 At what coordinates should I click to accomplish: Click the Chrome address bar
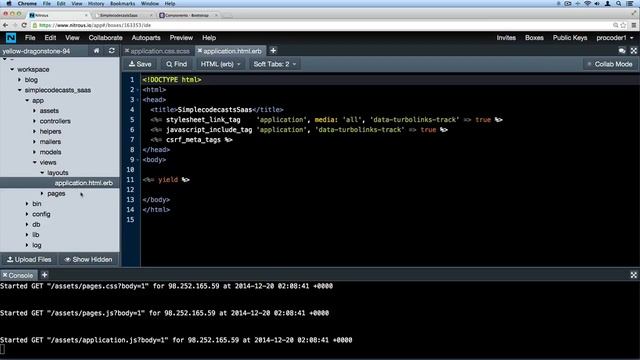[322, 25]
